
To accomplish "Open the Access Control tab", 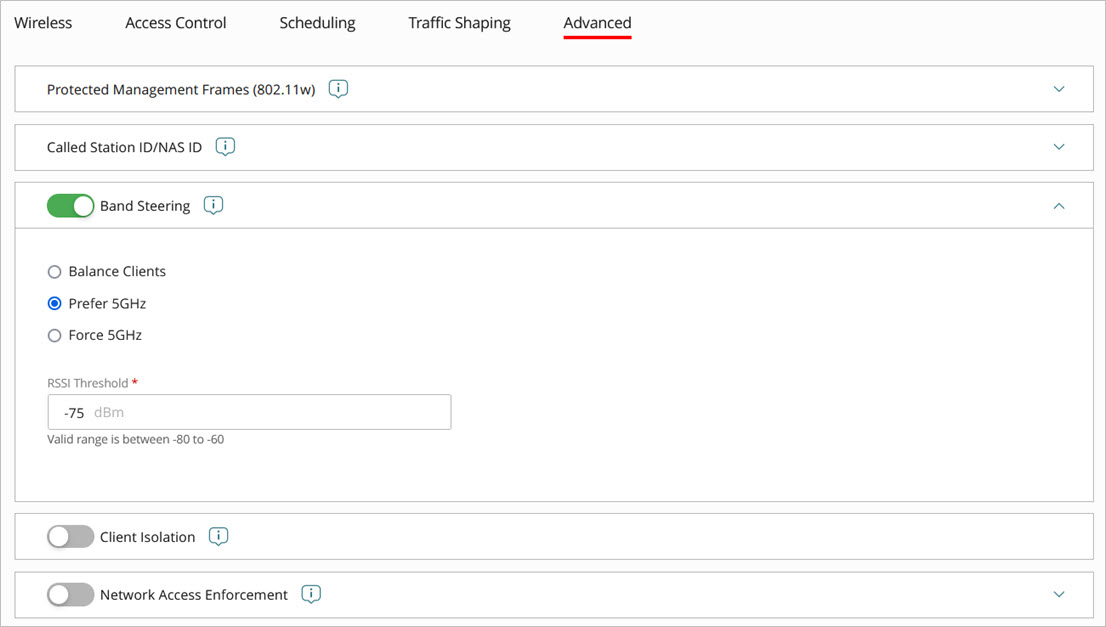I will click(175, 22).
